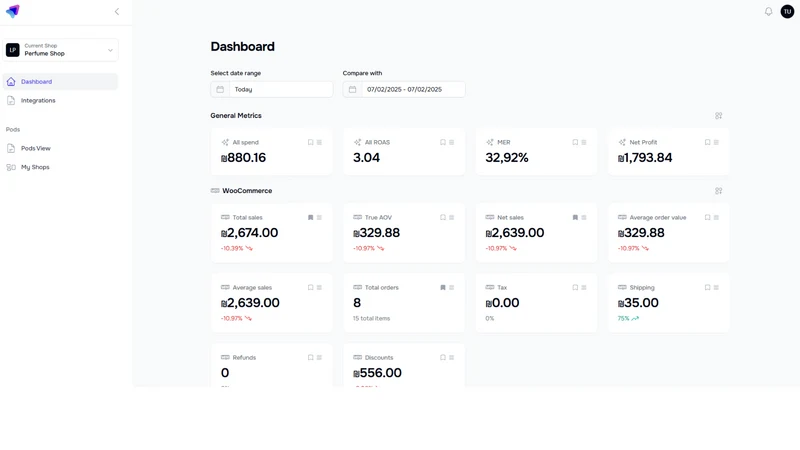Click the ₪2,674.00 Total sales value
This screenshot has height=450, width=800.
coord(249,233)
